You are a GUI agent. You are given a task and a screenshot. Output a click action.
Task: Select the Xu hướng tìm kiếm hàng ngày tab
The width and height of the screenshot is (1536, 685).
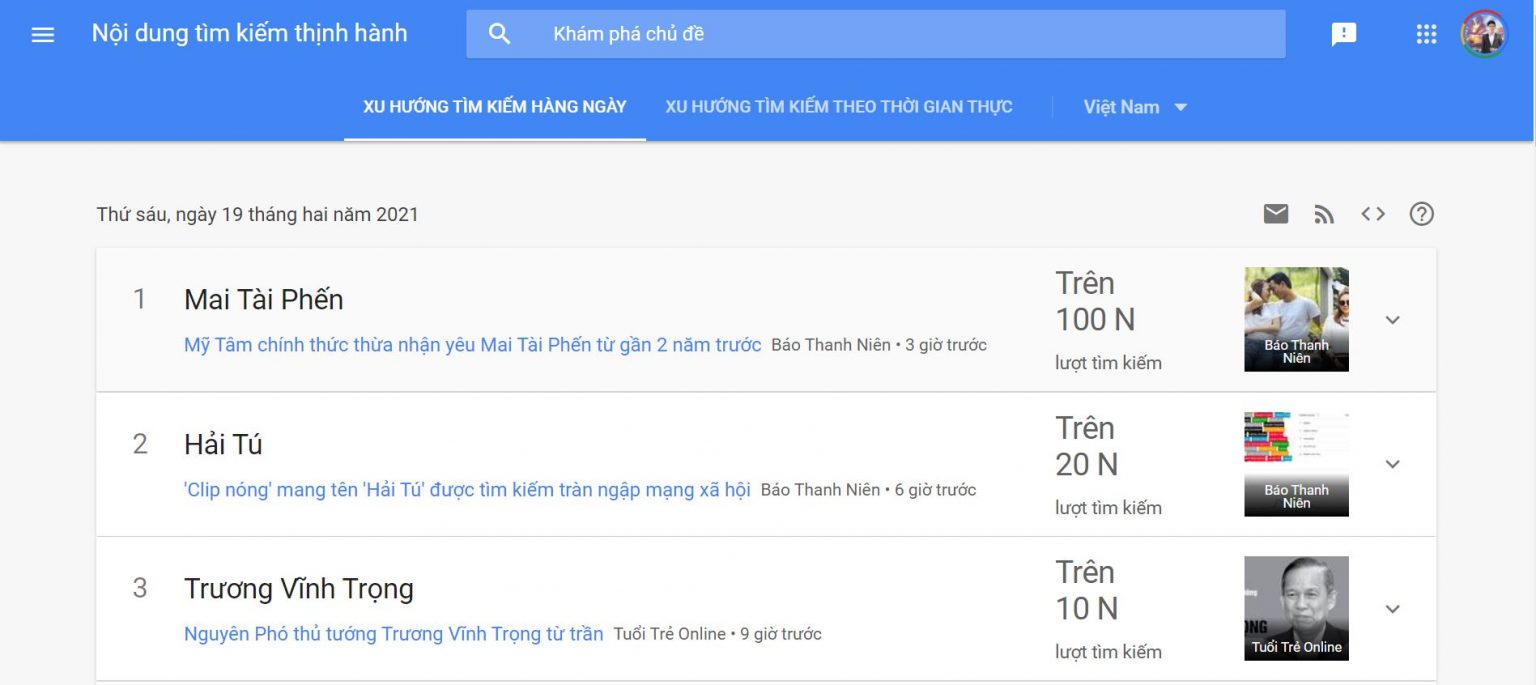[495, 107]
